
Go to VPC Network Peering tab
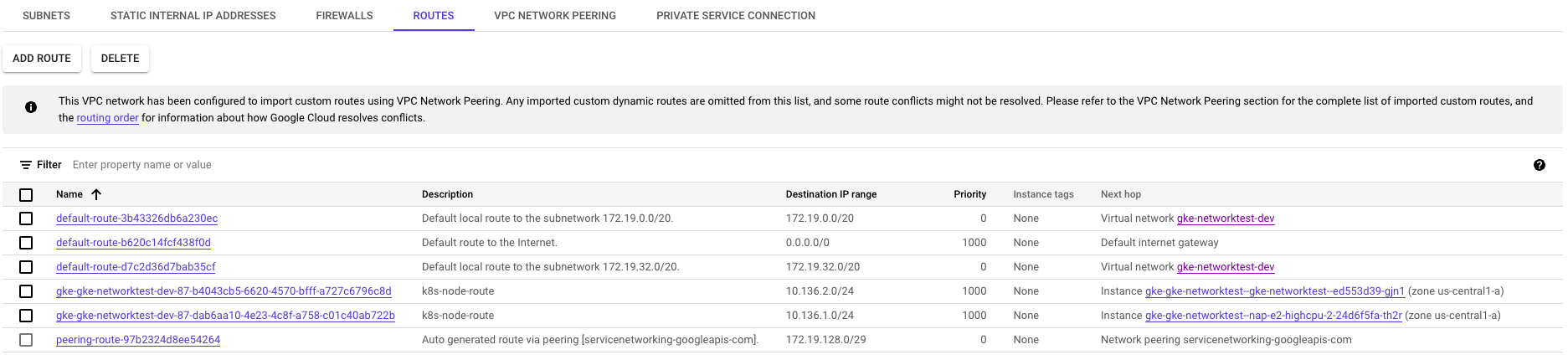(x=555, y=15)
